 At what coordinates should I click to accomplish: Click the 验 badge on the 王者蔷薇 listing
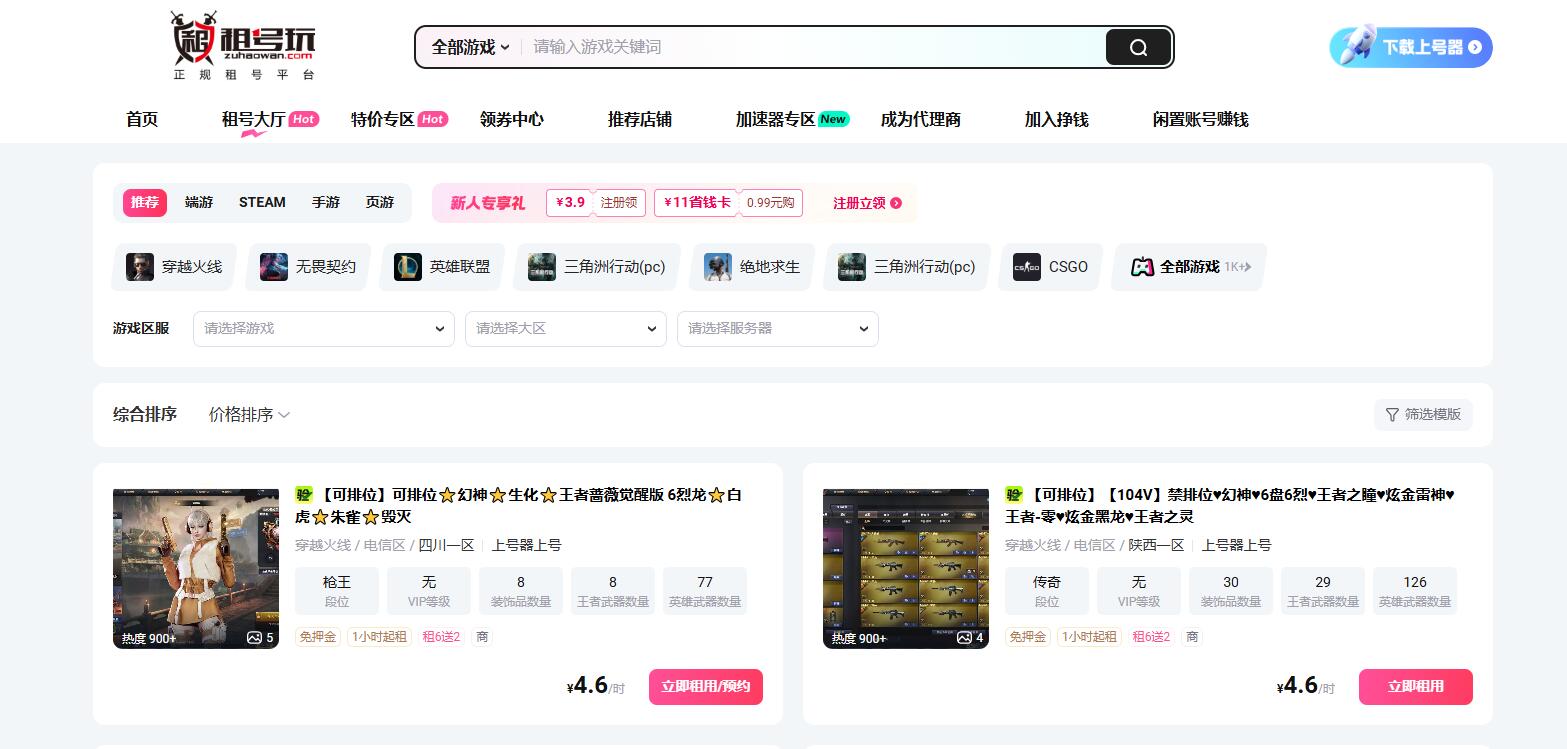(x=304, y=494)
